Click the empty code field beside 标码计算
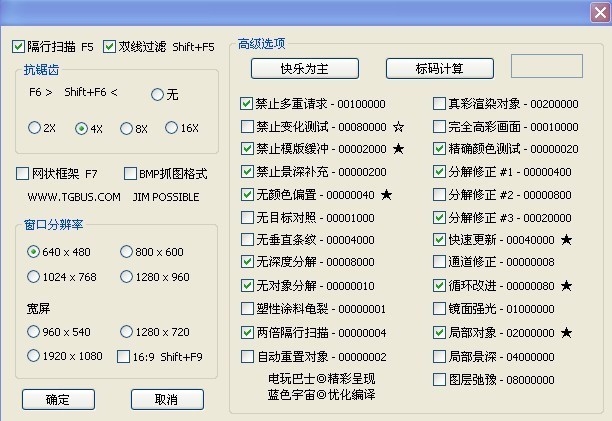 point(547,66)
